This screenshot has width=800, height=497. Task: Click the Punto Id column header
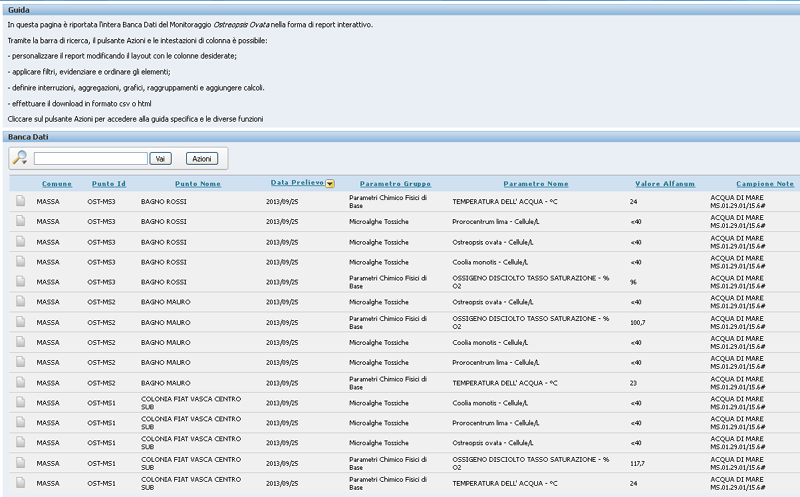108,184
